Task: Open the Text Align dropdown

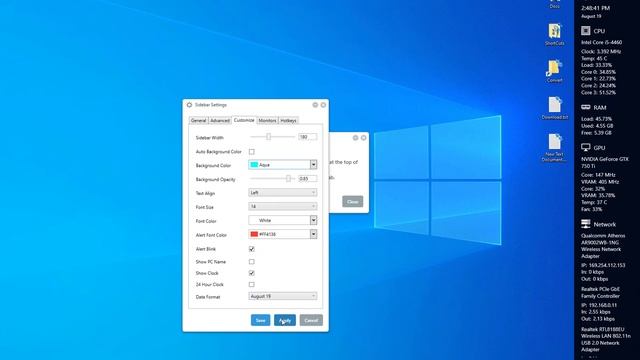Action: click(x=282, y=192)
